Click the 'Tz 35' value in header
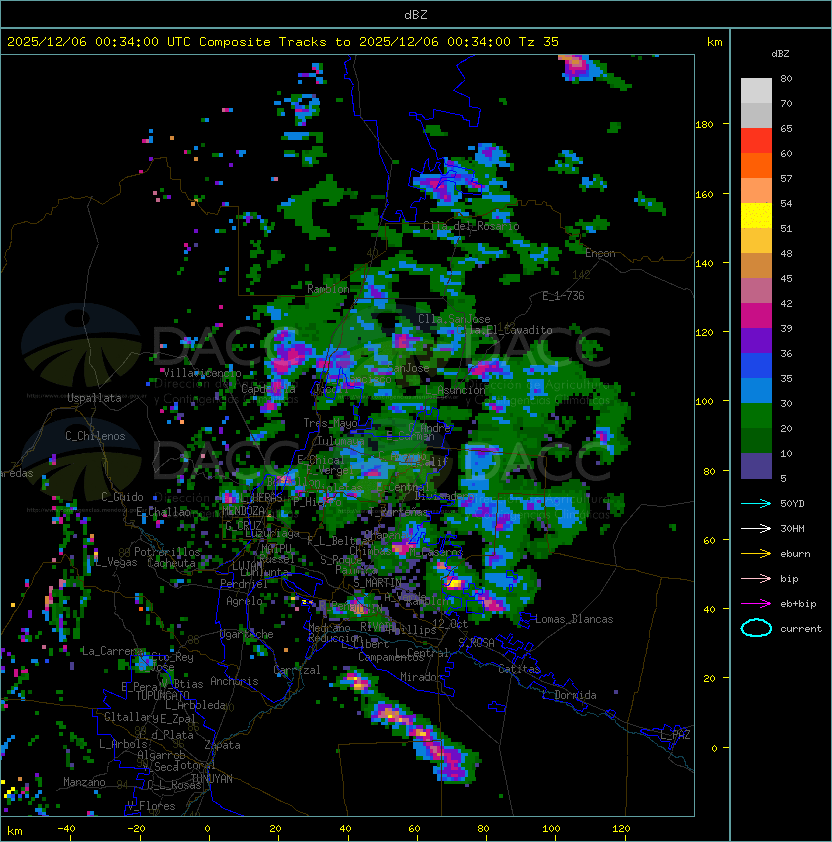Viewport: 832px width, 842px height. click(x=539, y=42)
